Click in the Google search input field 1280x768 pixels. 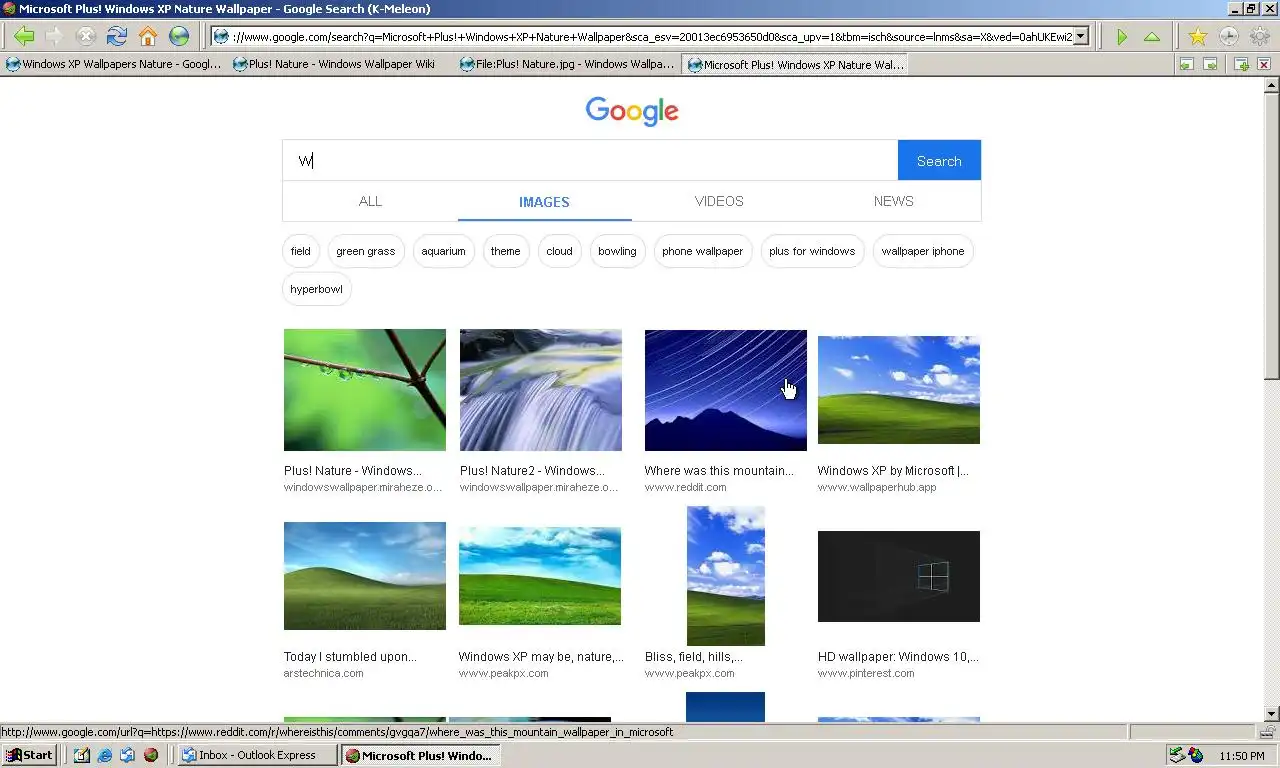tap(590, 160)
